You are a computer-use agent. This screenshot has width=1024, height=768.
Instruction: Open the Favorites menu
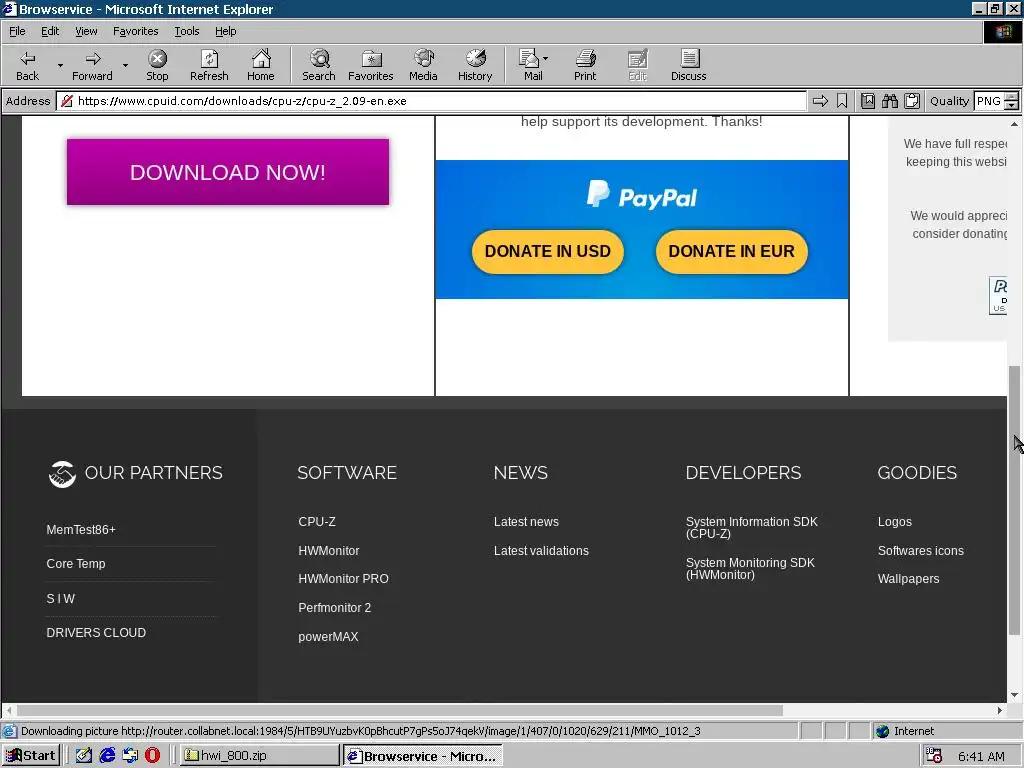(135, 31)
